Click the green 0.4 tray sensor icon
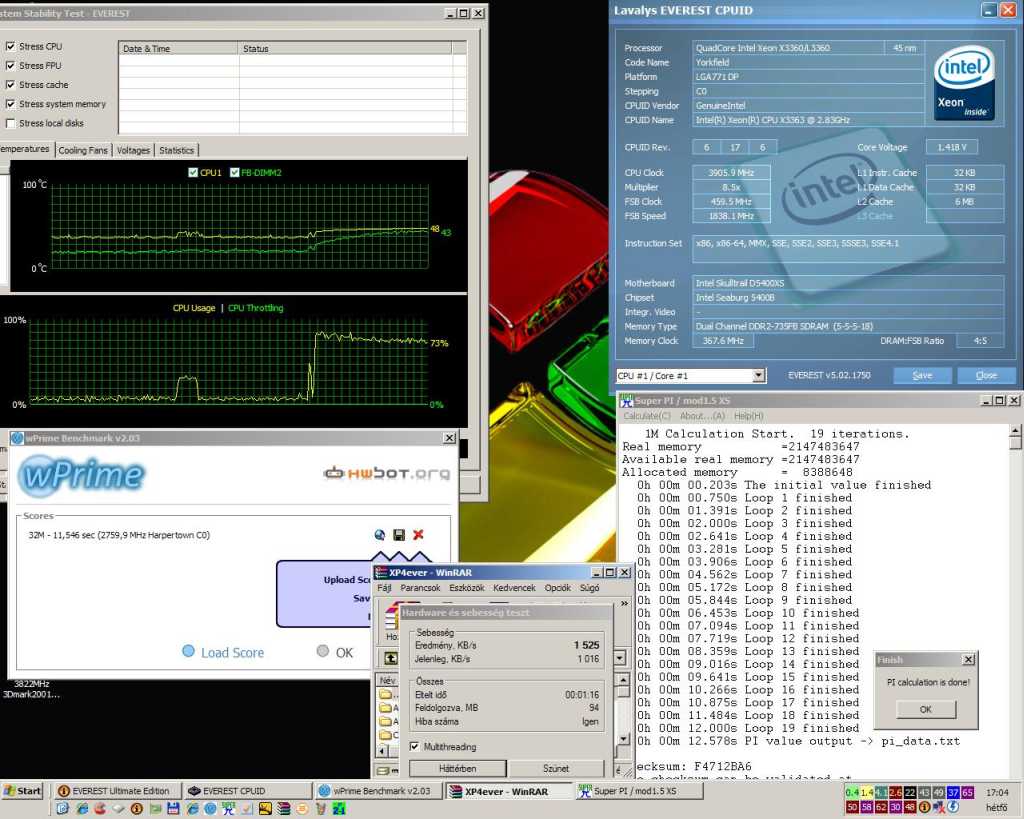This screenshot has height=819, width=1024. click(x=852, y=792)
